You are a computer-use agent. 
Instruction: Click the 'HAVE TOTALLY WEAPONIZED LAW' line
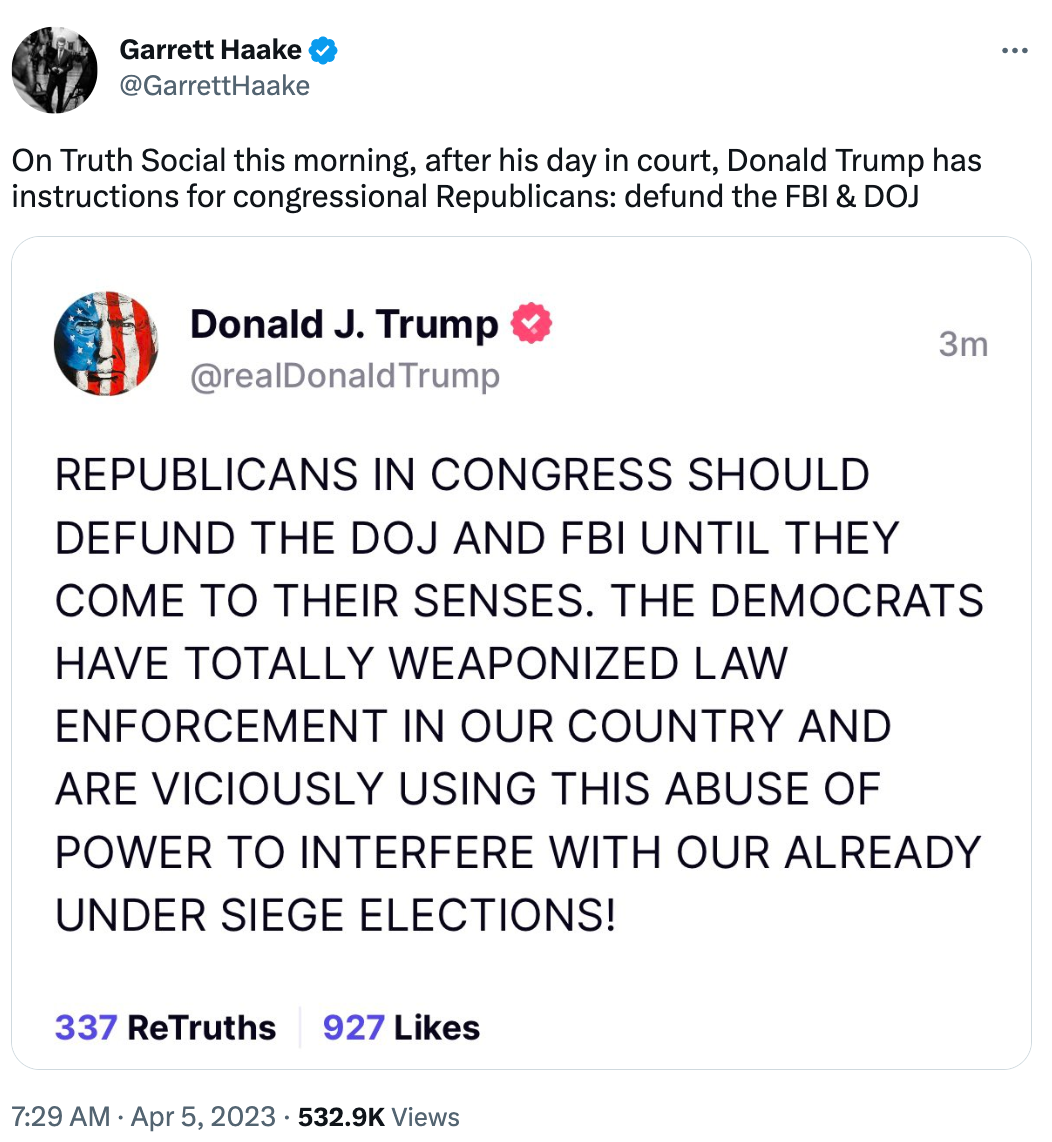click(x=421, y=663)
